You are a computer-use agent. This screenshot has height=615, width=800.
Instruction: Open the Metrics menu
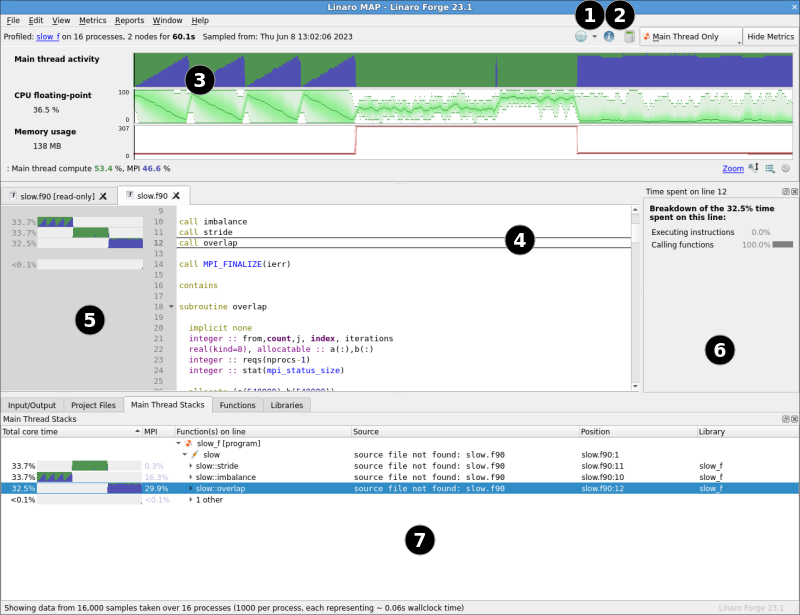[92, 20]
